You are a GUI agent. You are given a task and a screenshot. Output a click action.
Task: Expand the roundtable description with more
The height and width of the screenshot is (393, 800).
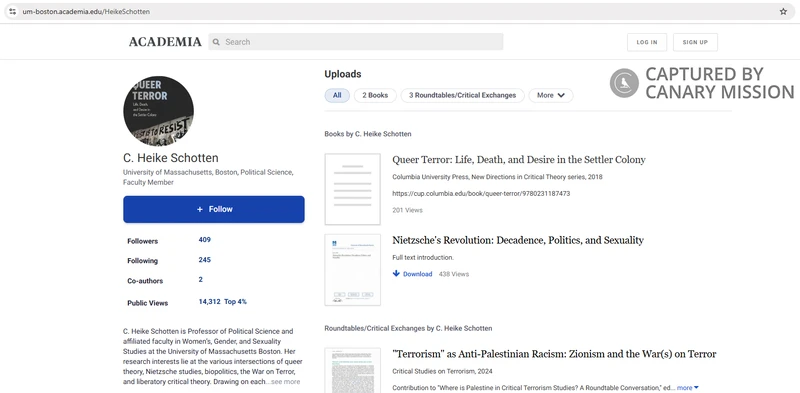coord(687,388)
